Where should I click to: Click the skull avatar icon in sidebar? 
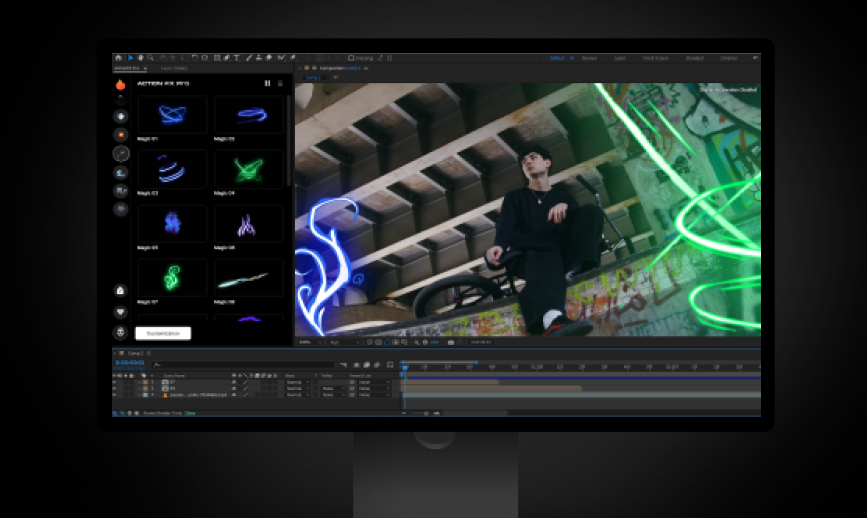(x=120, y=332)
